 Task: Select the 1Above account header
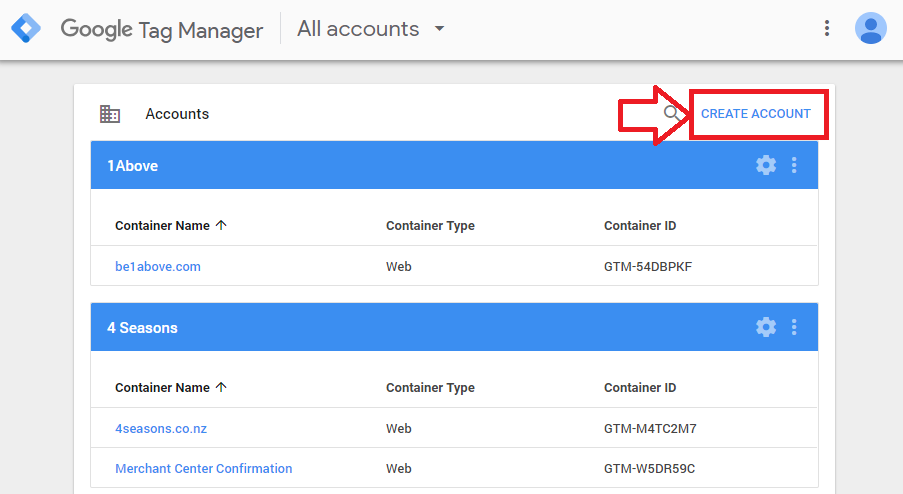click(x=454, y=165)
